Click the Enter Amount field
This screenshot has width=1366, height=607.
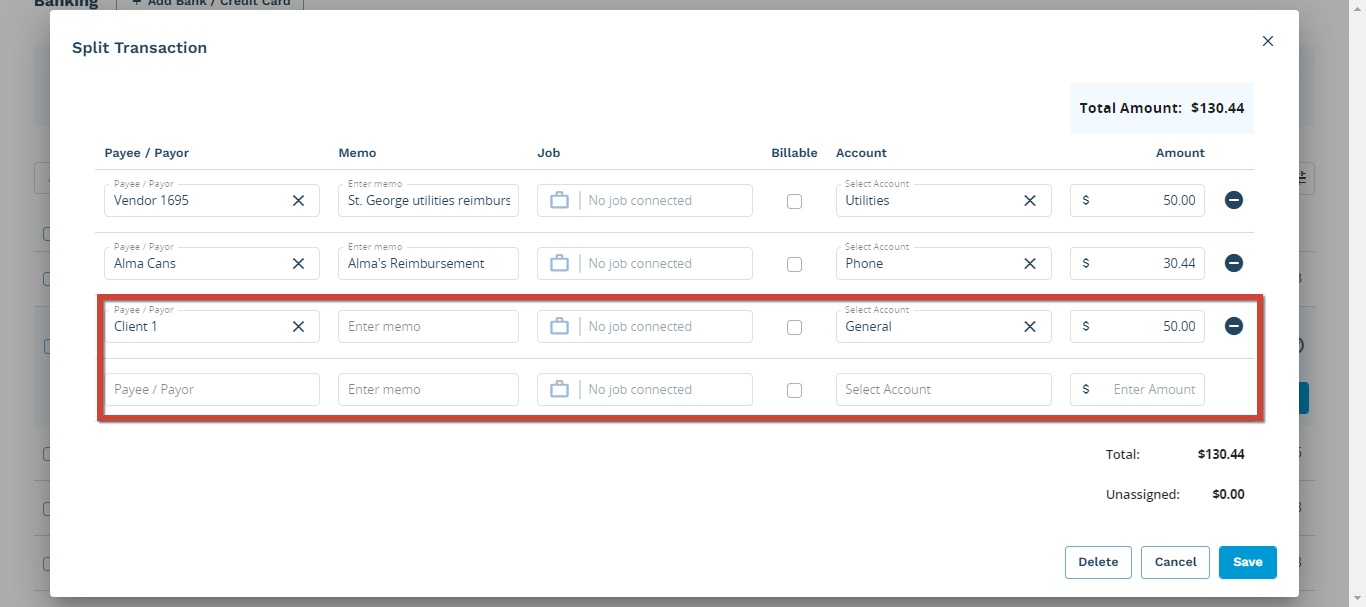coord(1137,389)
